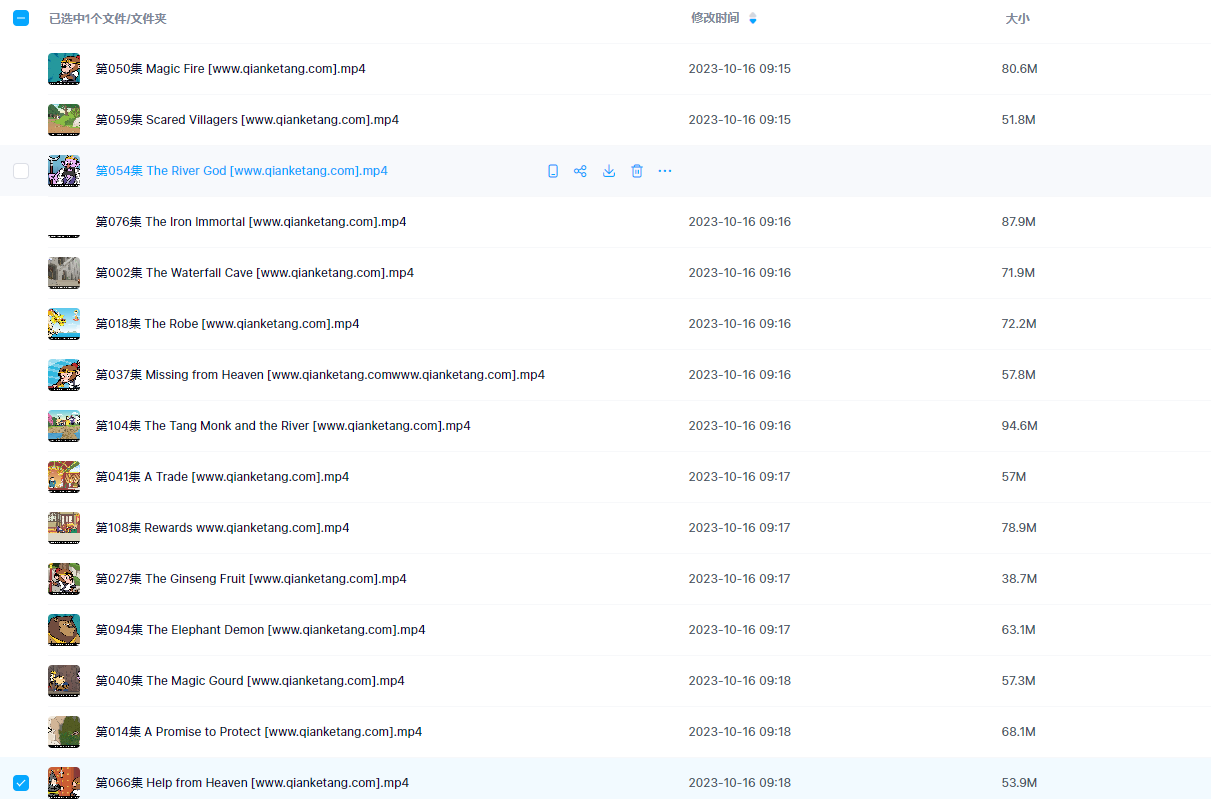Toggle the select-all checkbox in header
The width and height of the screenshot is (1211, 799).
(x=21, y=18)
